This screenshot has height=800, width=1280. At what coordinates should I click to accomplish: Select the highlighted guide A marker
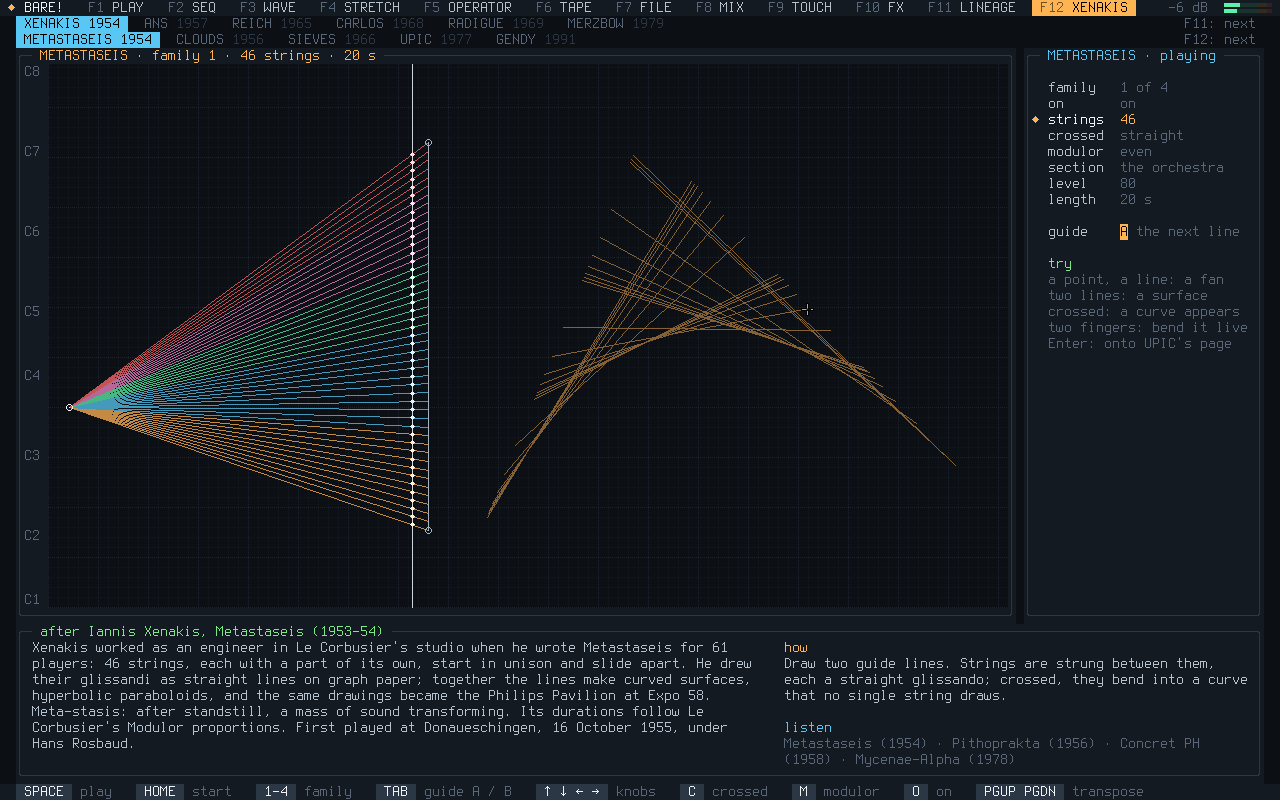pos(1124,231)
